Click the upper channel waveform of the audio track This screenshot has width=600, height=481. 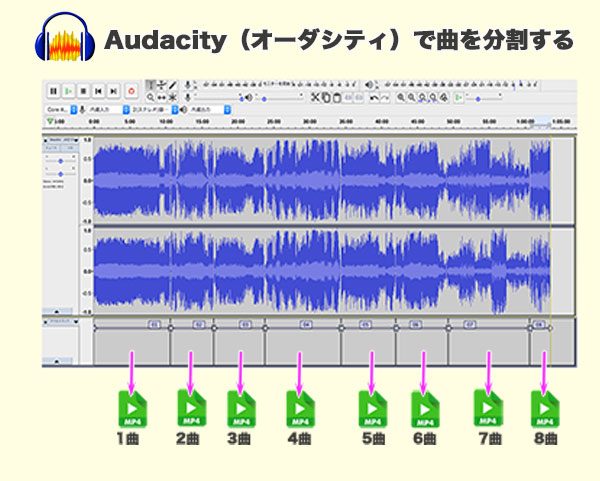pos(333,180)
